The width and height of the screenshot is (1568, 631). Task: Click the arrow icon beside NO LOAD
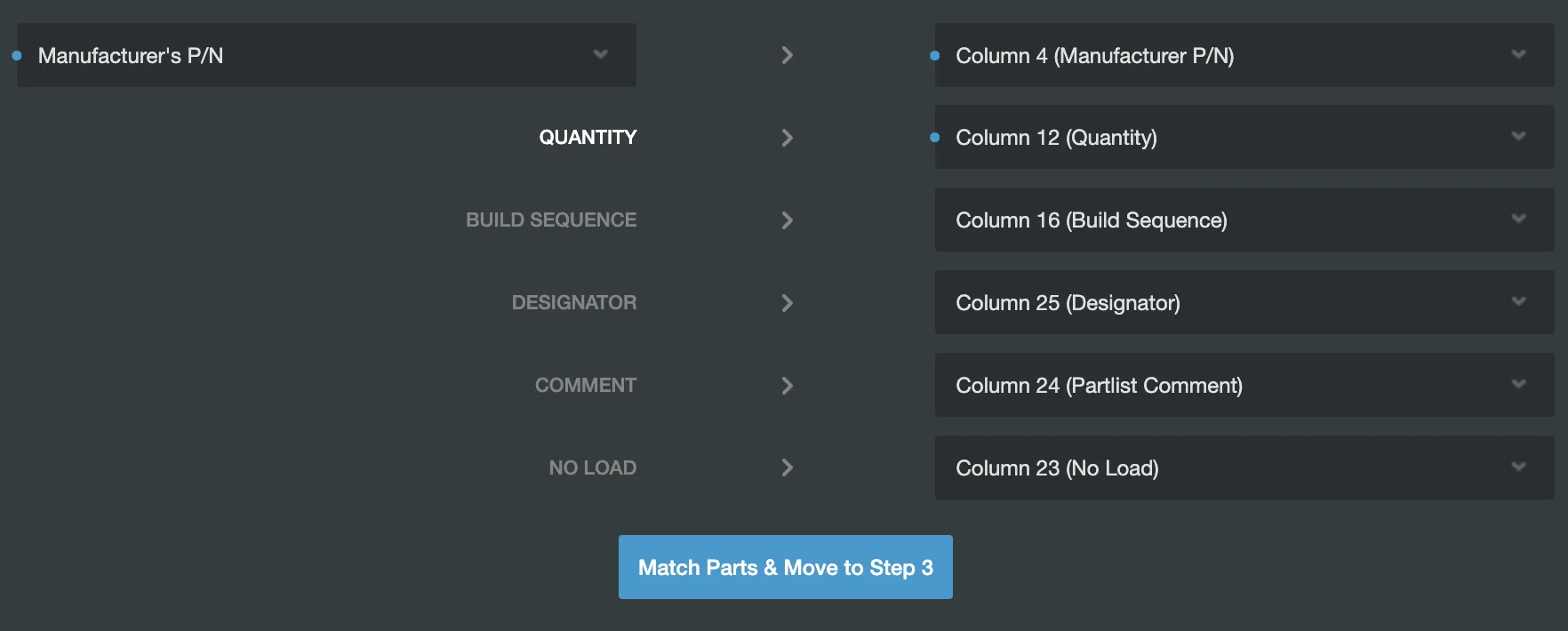coord(787,467)
